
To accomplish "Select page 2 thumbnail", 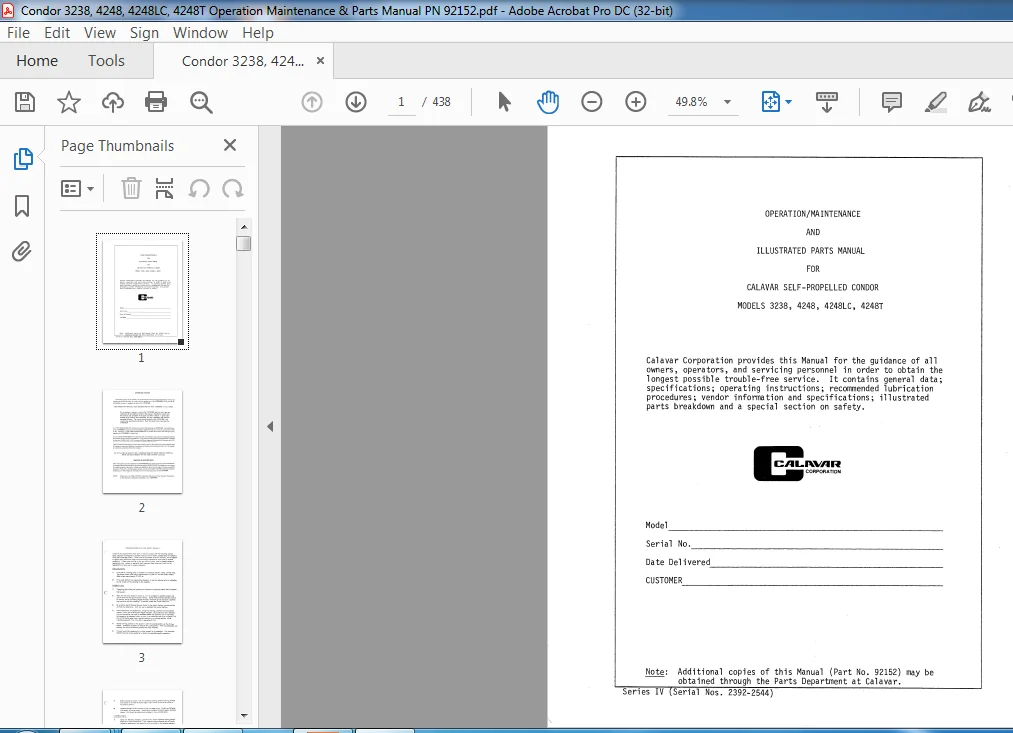I will [x=142, y=442].
